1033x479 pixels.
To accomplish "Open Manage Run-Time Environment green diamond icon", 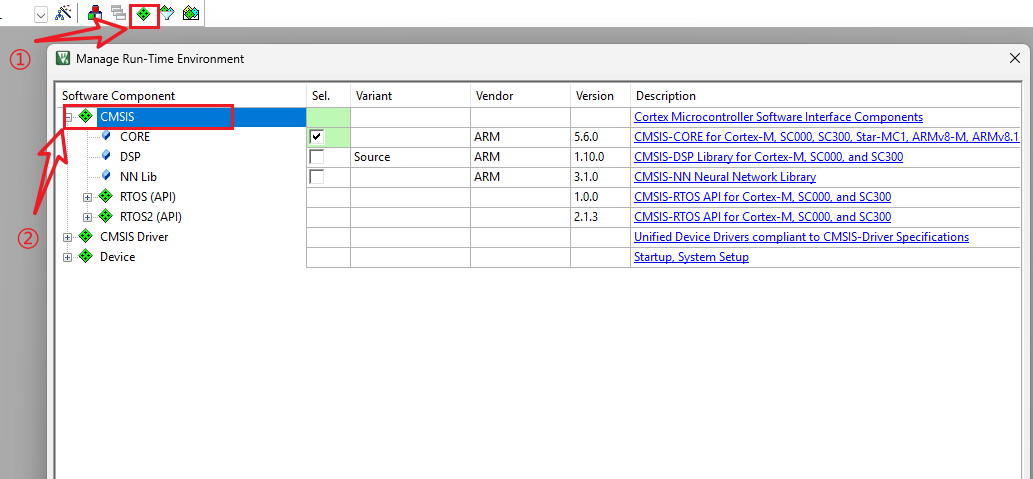I will (144, 13).
